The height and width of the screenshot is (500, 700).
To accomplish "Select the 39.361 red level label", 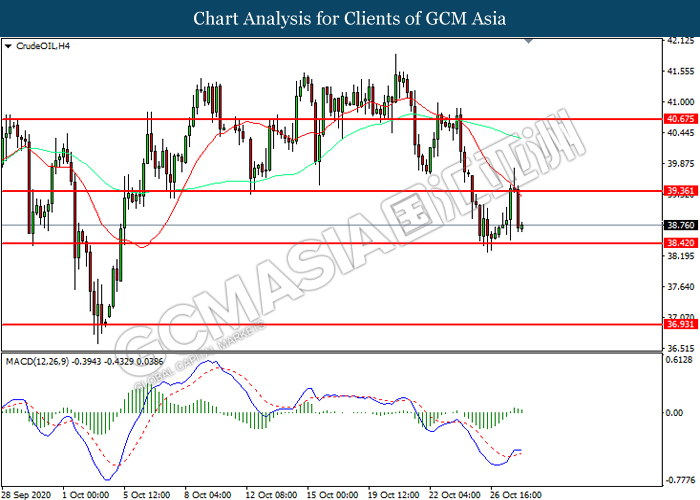I will pyautogui.click(x=680, y=191).
